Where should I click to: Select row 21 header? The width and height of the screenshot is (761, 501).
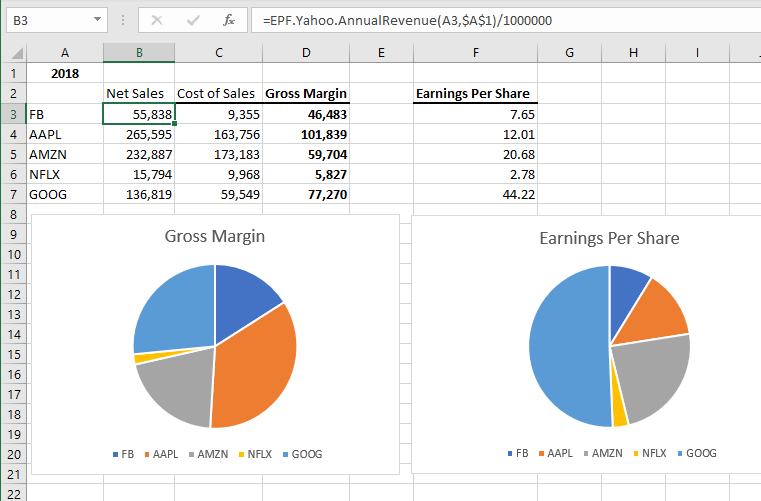(x=14, y=474)
